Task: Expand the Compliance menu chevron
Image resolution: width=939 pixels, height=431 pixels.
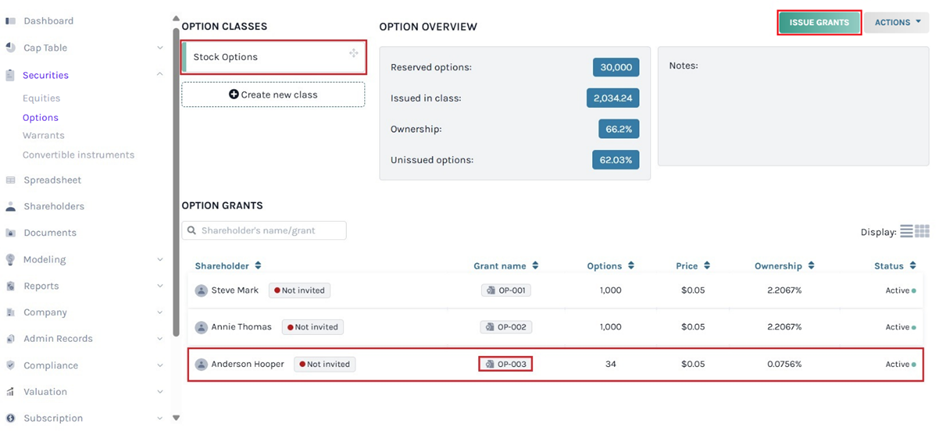Action: pos(160,365)
